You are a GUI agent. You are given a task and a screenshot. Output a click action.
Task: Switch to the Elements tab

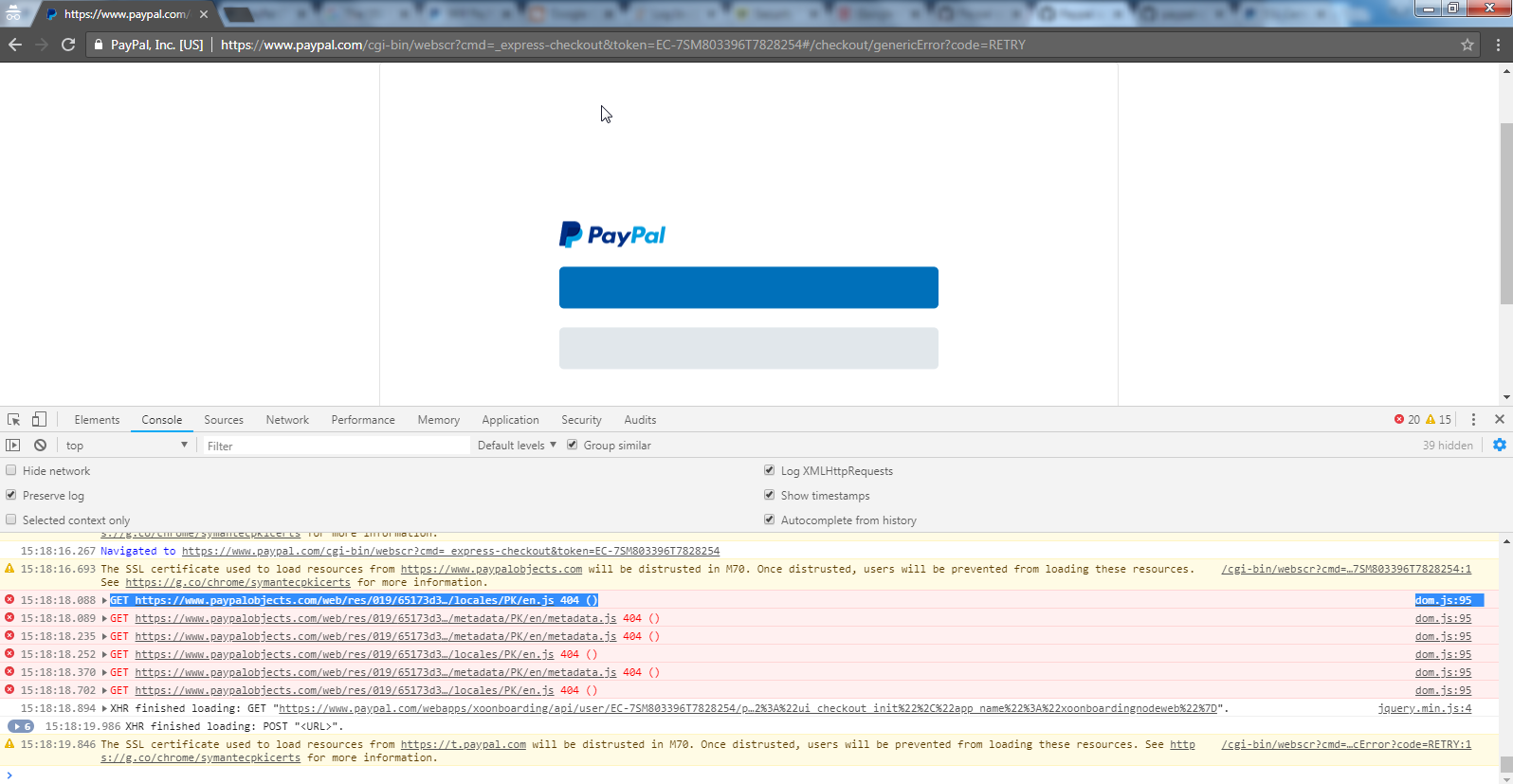[x=97, y=419]
